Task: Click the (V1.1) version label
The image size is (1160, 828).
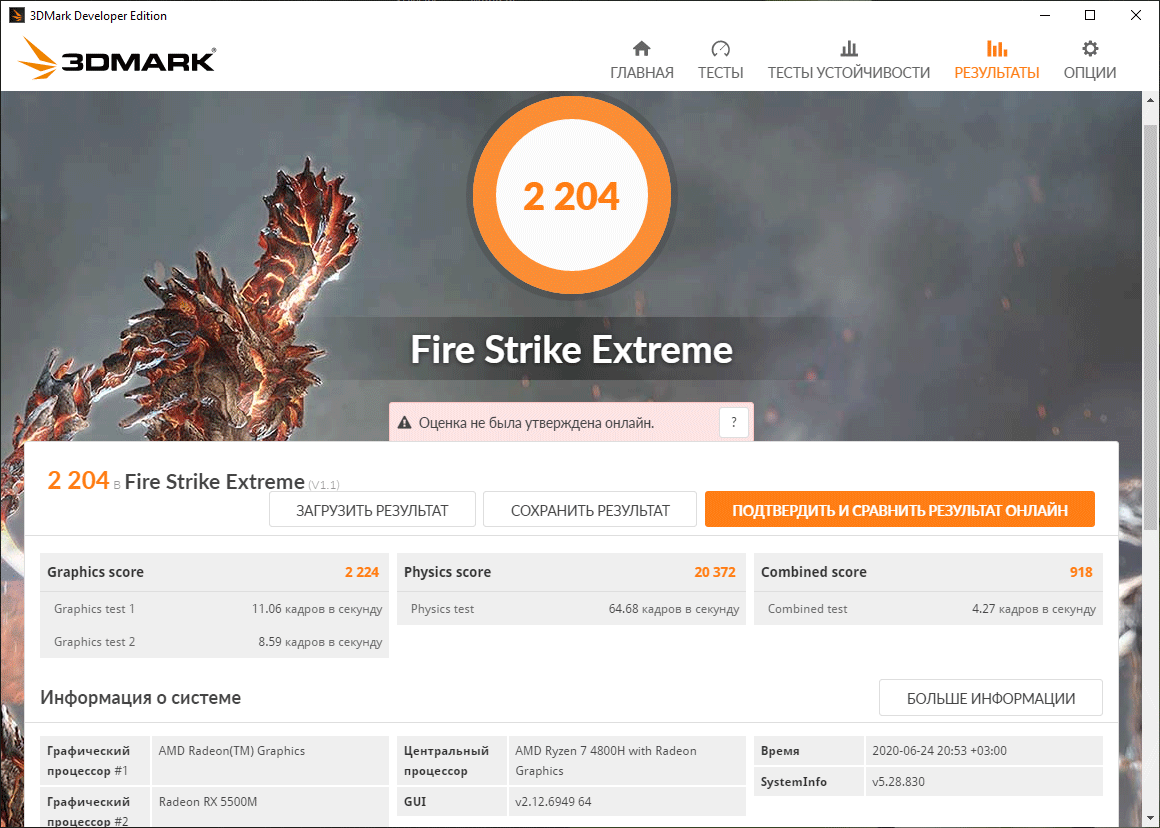Action: [323, 485]
